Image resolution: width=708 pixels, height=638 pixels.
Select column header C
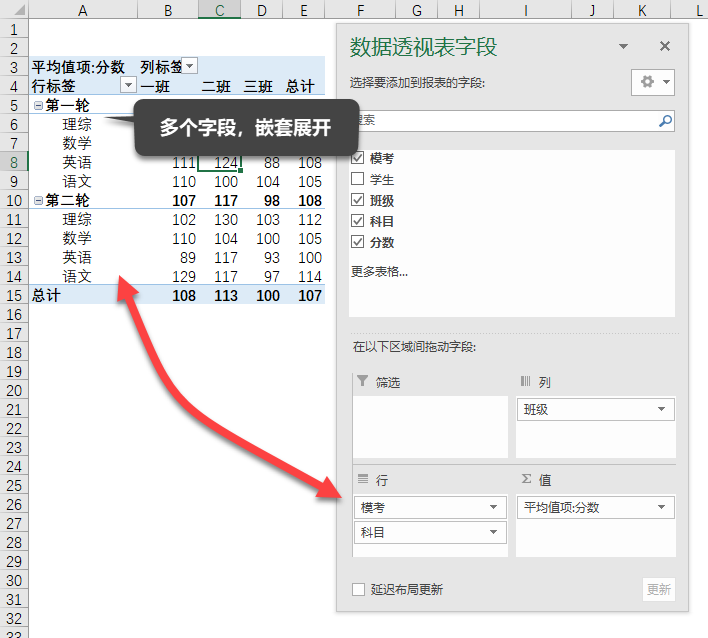218,10
